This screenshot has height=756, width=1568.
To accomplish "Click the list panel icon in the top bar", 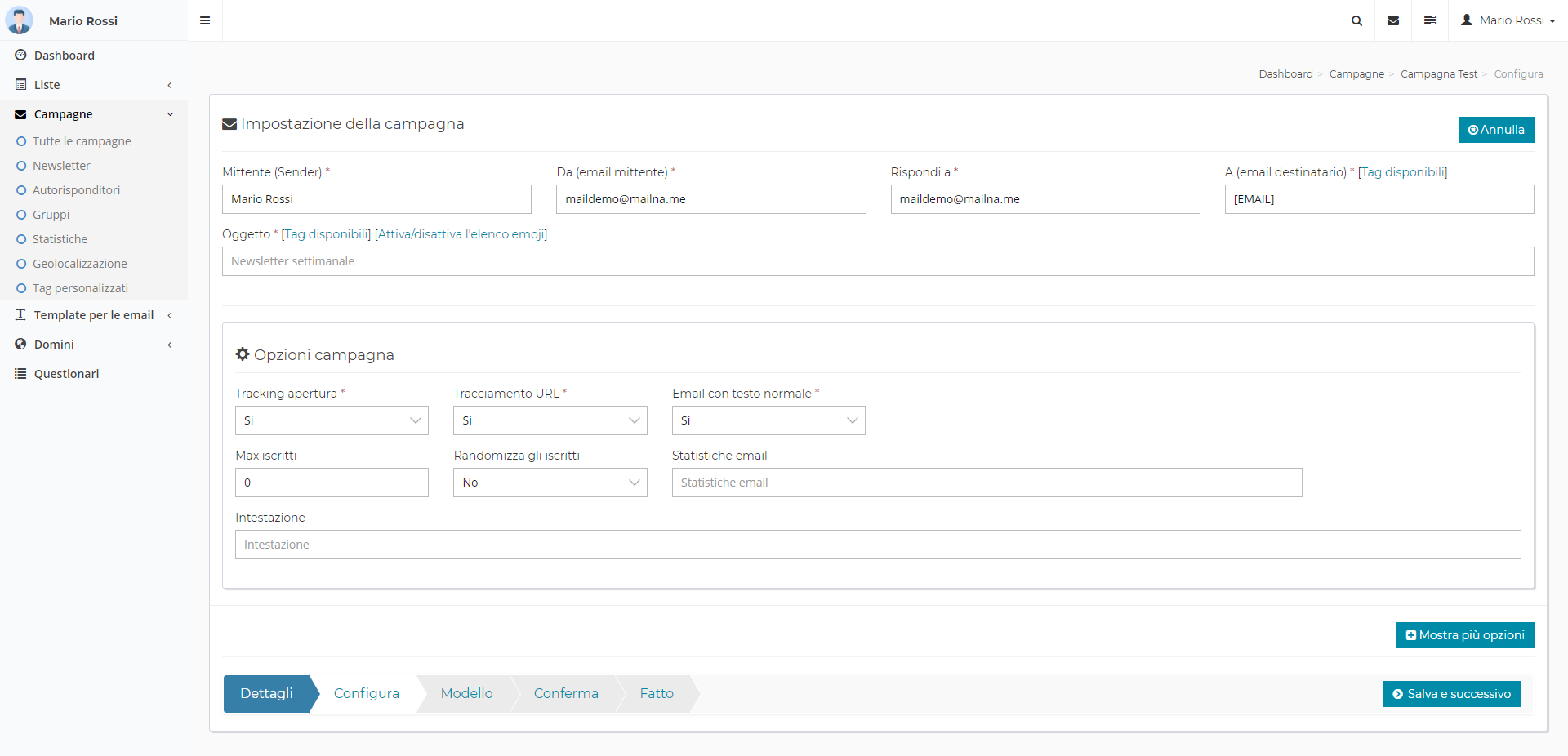I will [1430, 20].
